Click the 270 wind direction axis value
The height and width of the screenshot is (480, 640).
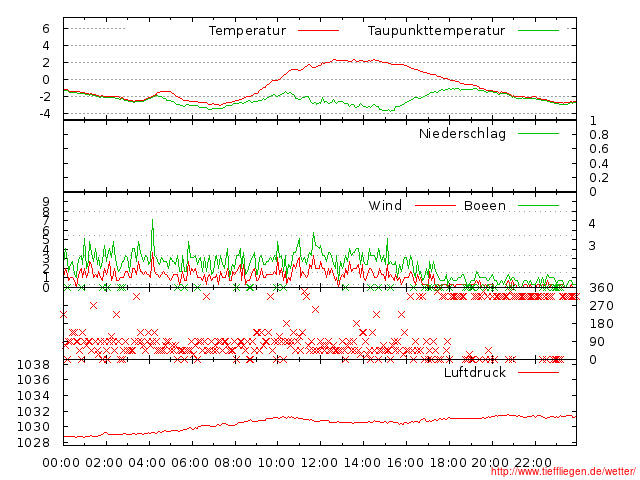pyautogui.click(x=601, y=306)
